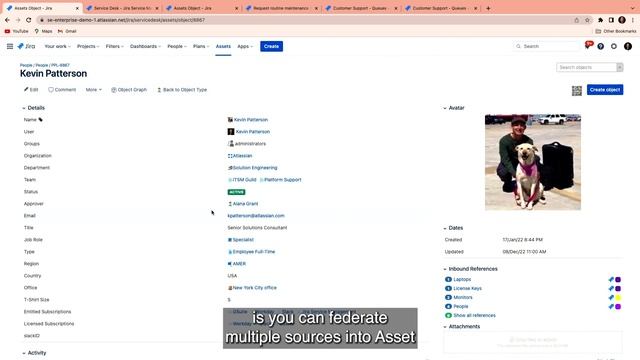Viewport: 640px width, 360px height.
Task: Click Show all references
Action: pyautogui.click(x=474, y=316)
